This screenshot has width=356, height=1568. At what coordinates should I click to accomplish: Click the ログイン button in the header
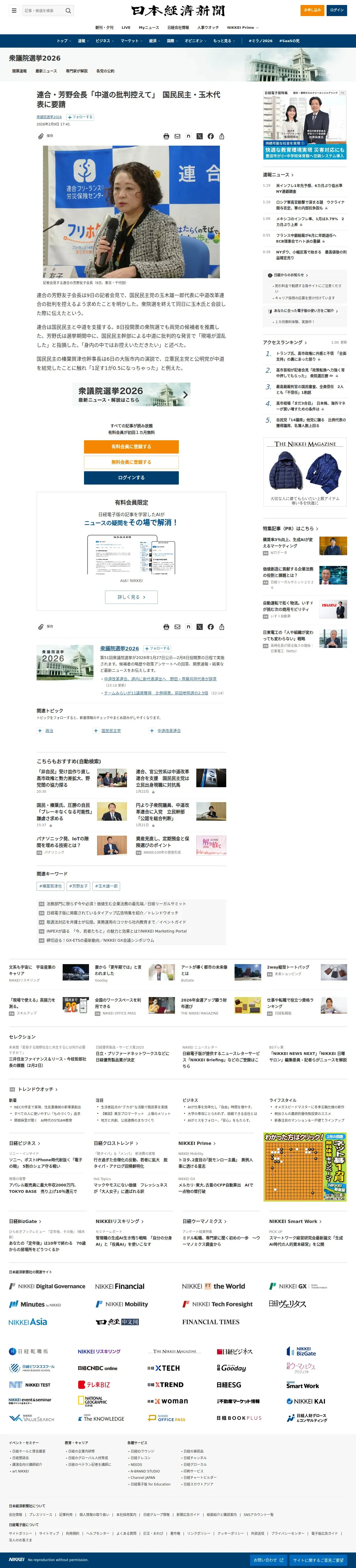point(337,10)
